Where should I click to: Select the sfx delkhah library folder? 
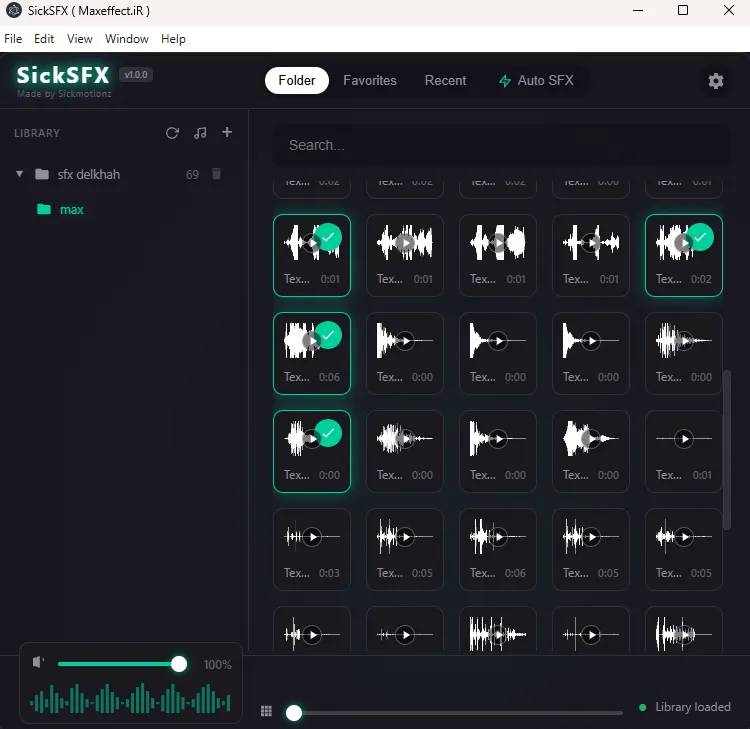click(x=88, y=175)
